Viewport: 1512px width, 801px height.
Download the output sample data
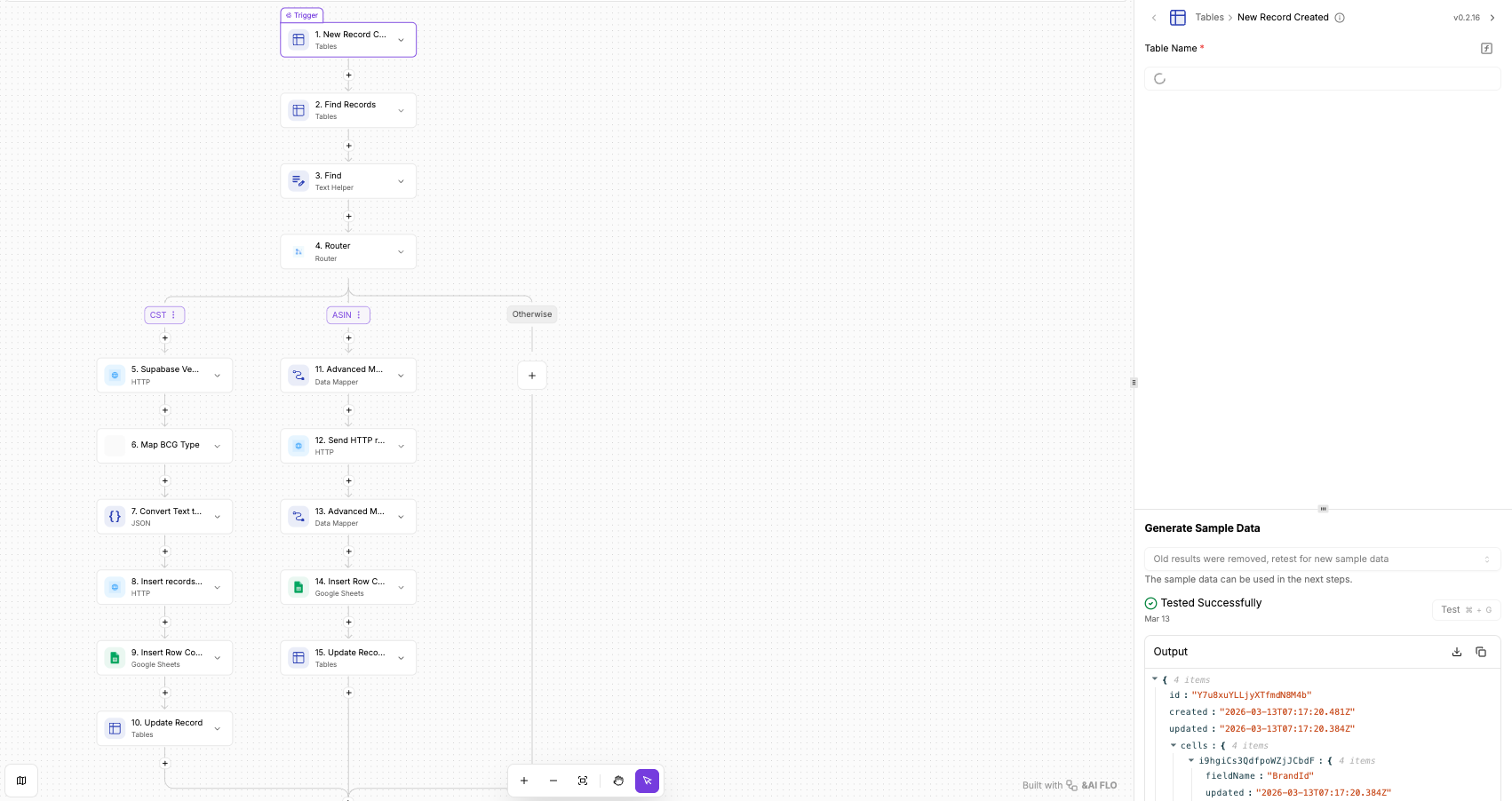1457,652
